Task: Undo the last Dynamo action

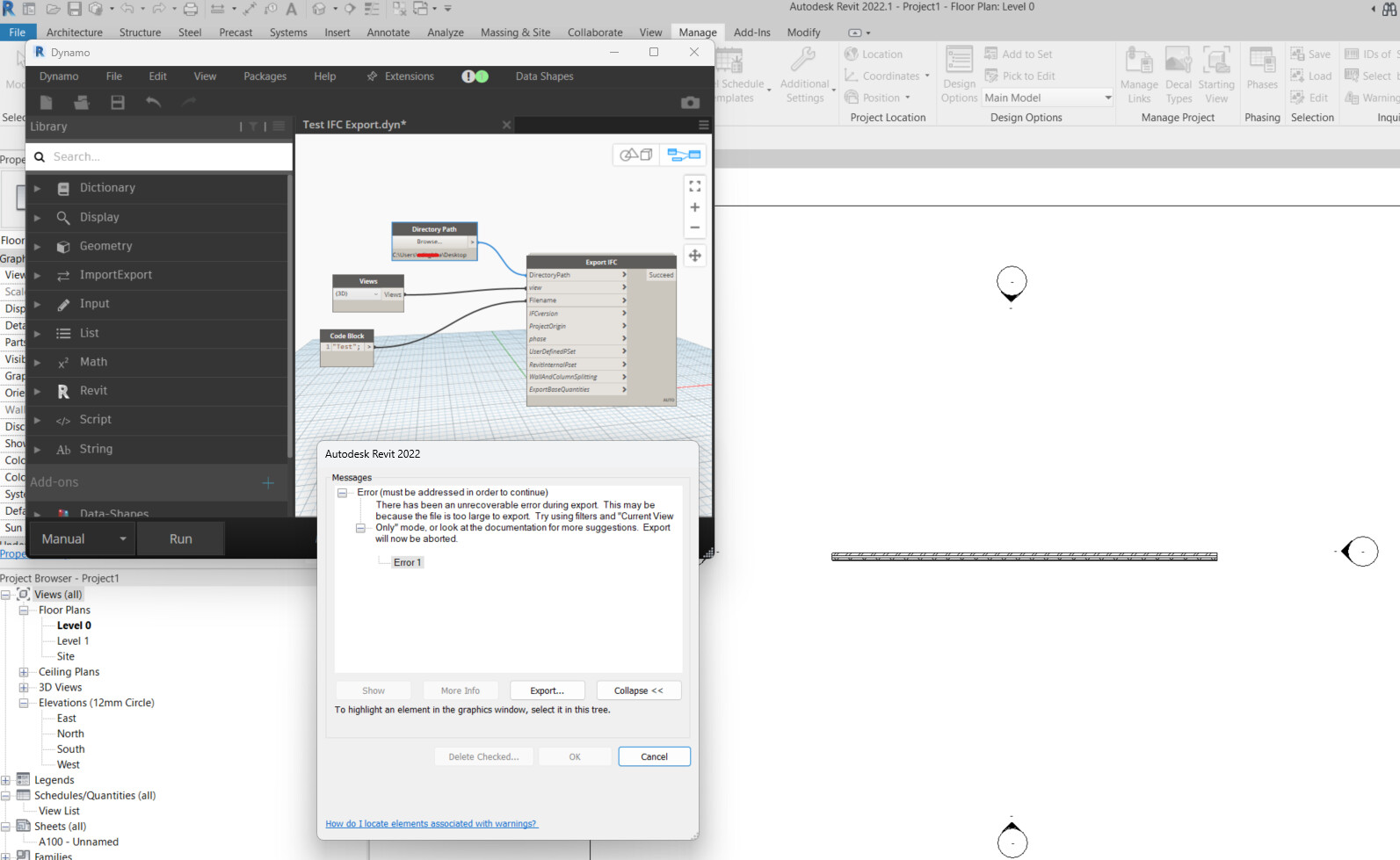Action: pos(153,103)
